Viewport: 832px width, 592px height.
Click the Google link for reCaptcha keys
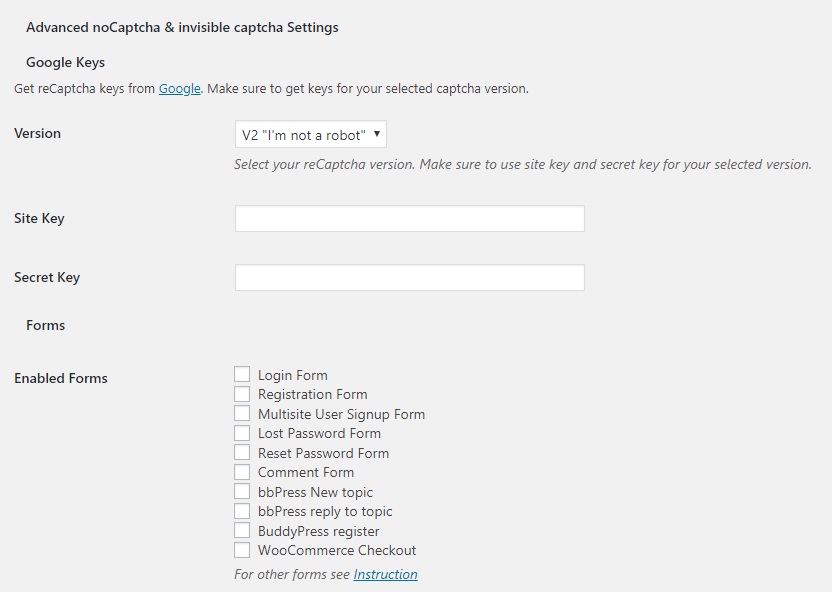click(179, 89)
